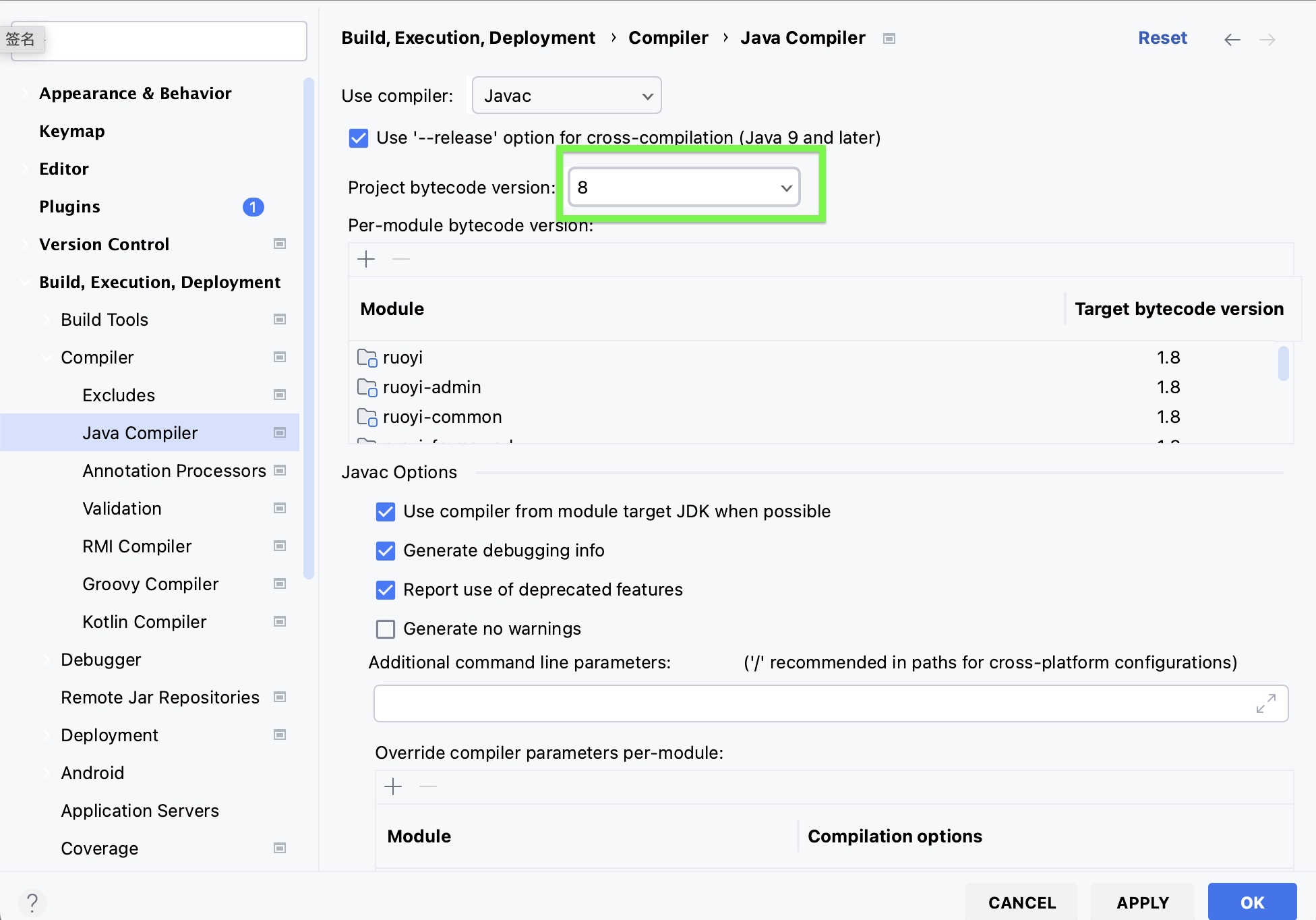
Task: Click project icon next to Validation
Action: click(x=280, y=508)
